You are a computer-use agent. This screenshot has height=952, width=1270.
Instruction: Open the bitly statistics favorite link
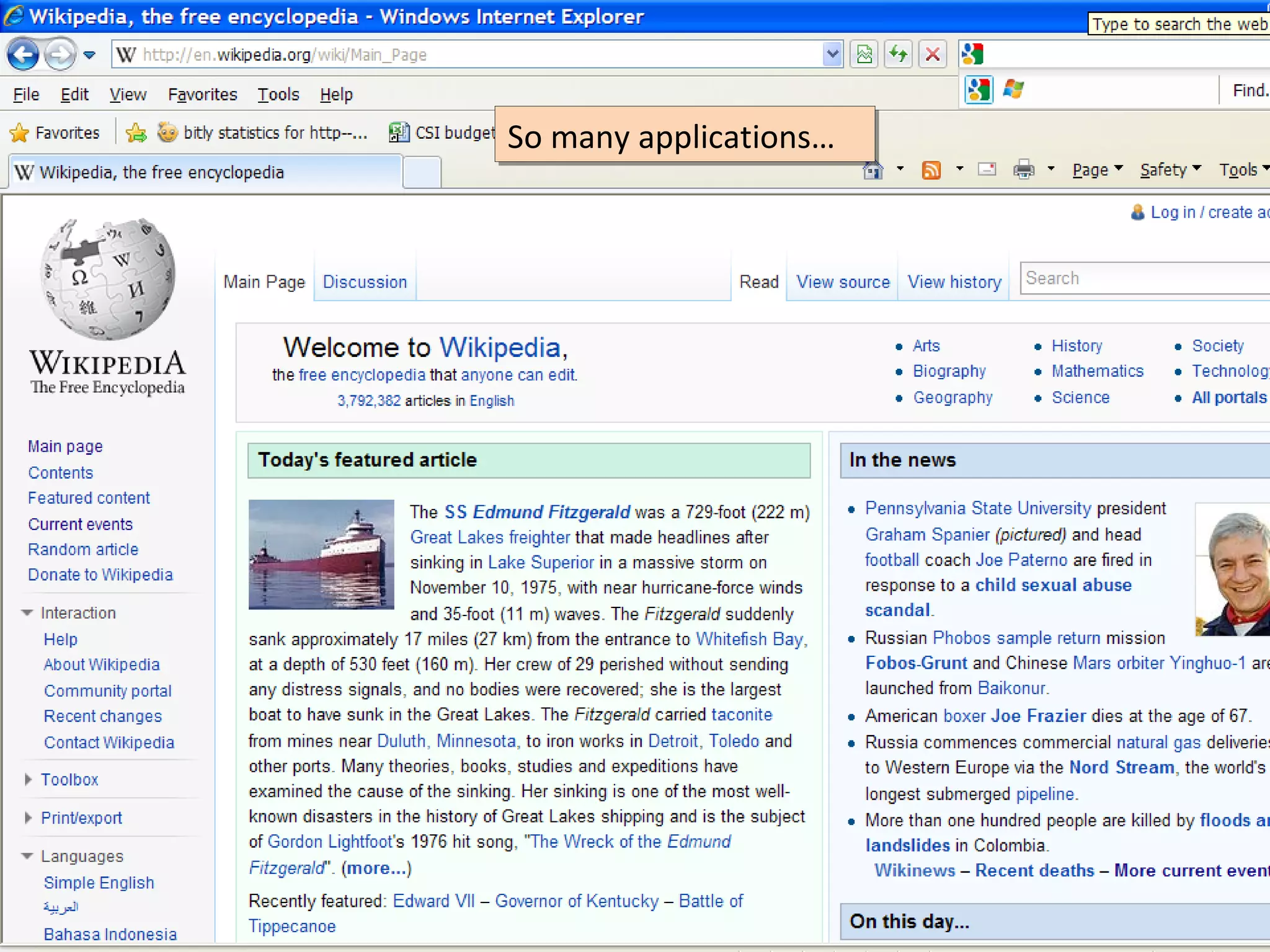(264, 133)
